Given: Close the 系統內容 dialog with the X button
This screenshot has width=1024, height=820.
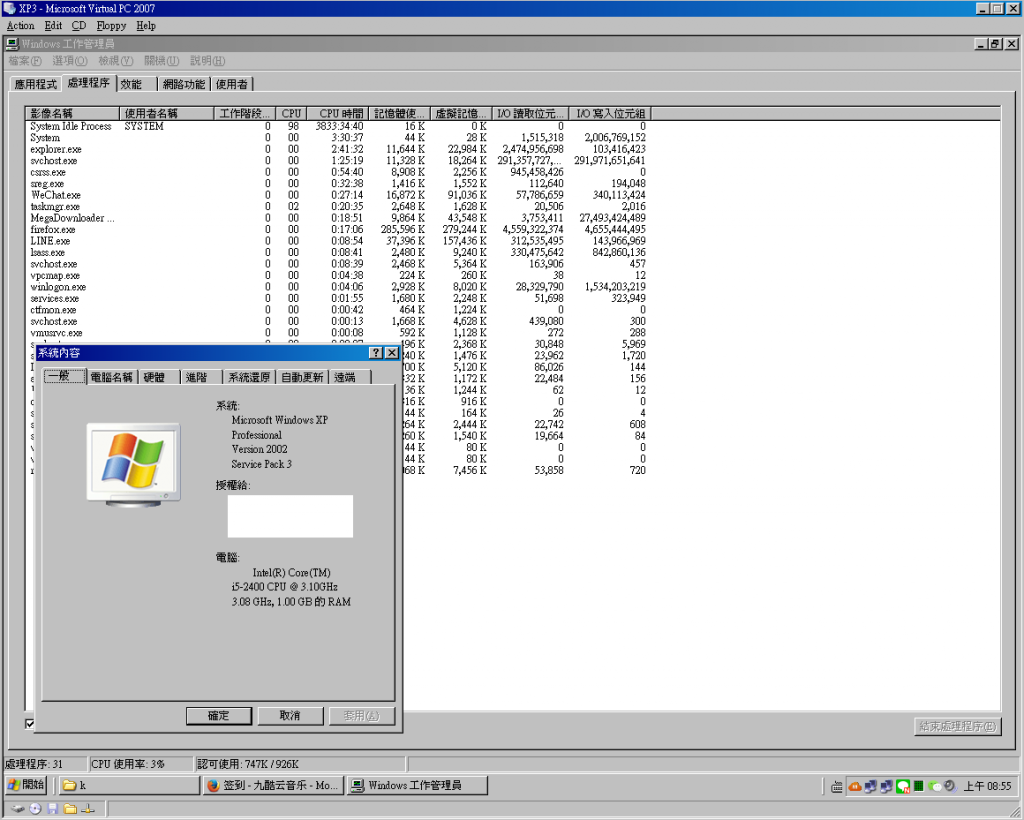Looking at the screenshot, I should coord(392,353).
